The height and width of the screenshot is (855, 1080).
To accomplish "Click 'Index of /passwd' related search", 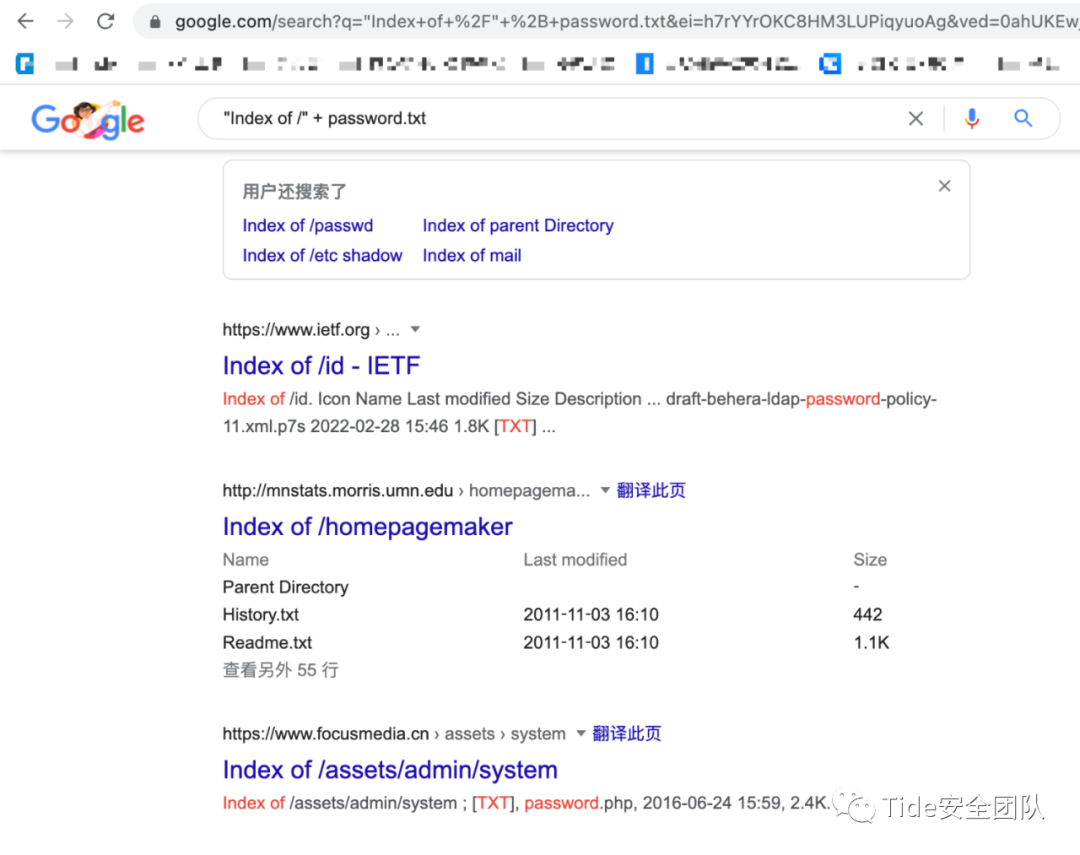I will [x=307, y=226].
